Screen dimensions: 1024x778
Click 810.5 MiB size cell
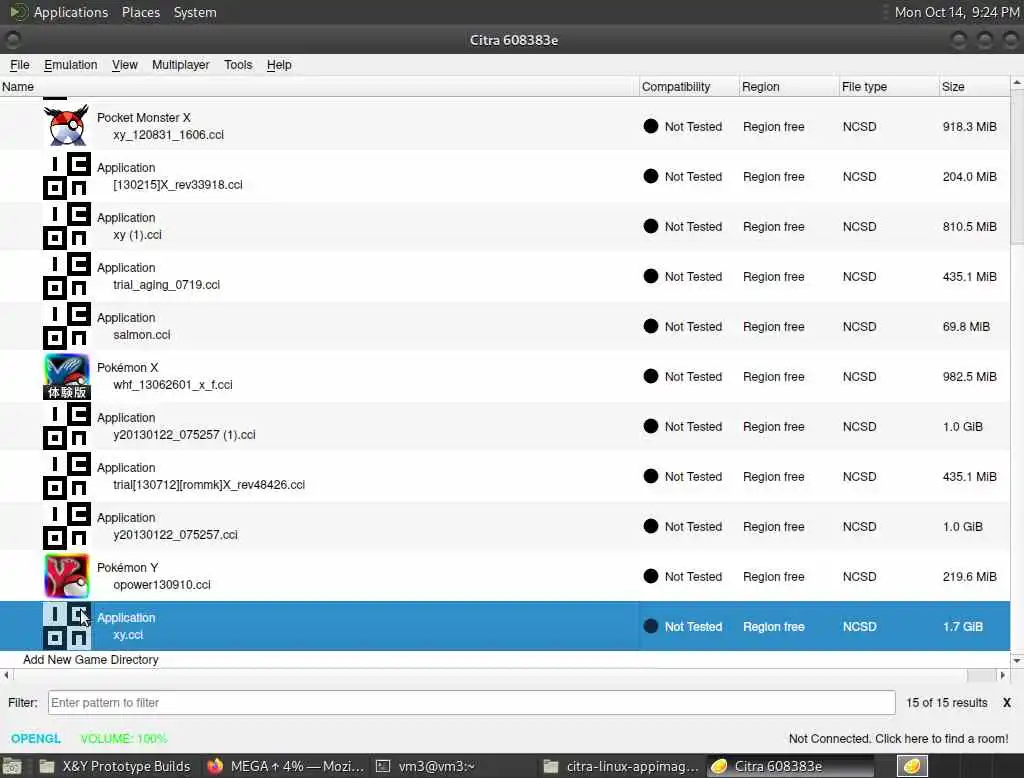[x=969, y=226]
